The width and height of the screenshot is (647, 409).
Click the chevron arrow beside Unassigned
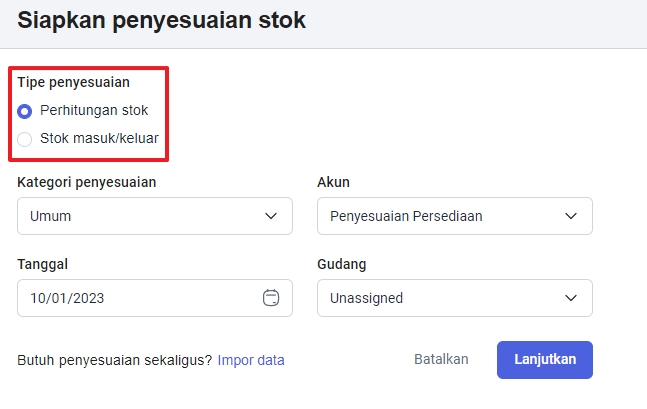(571, 298)
